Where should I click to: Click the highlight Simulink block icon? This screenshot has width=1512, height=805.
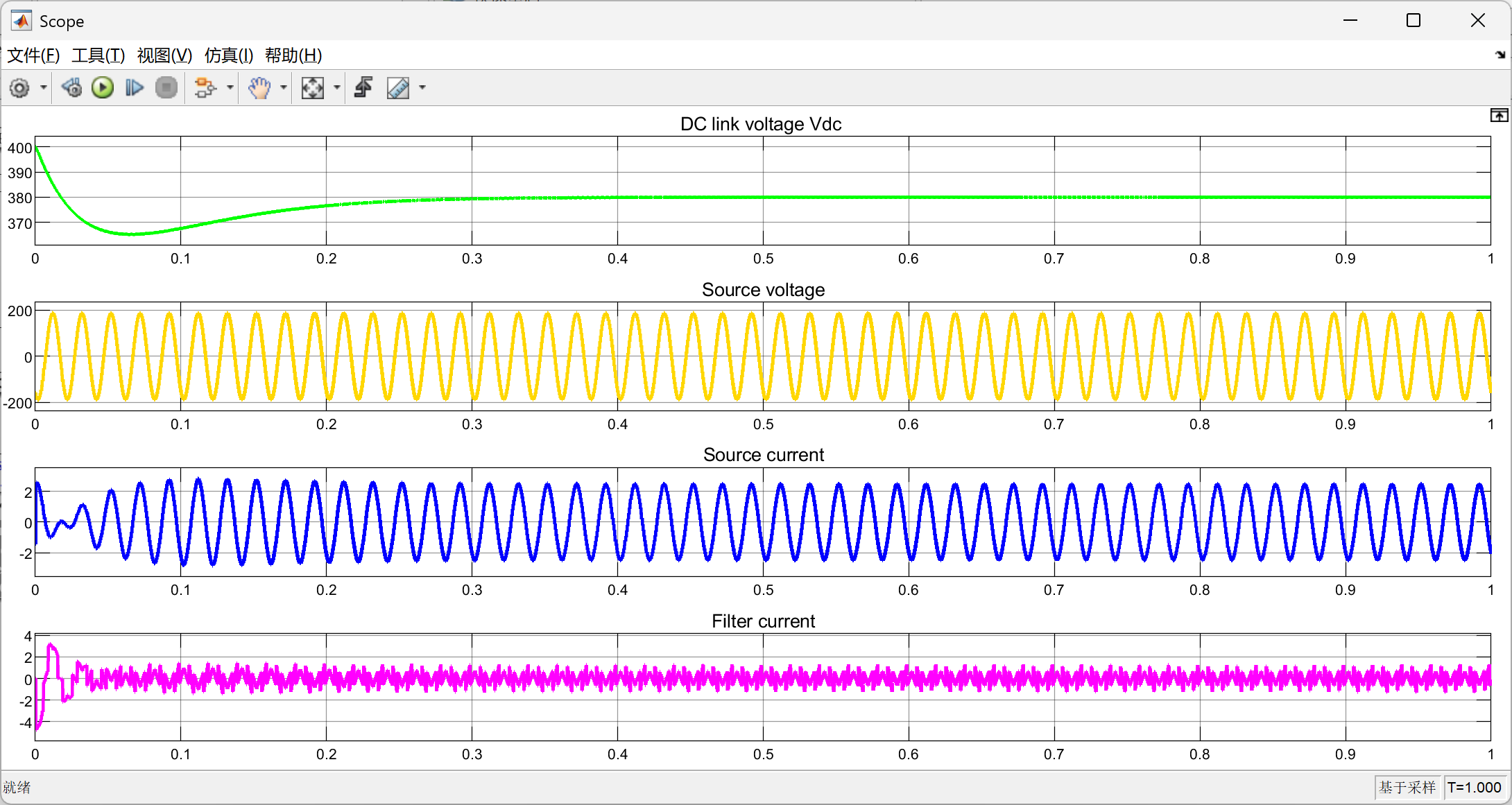click(205, 88)
